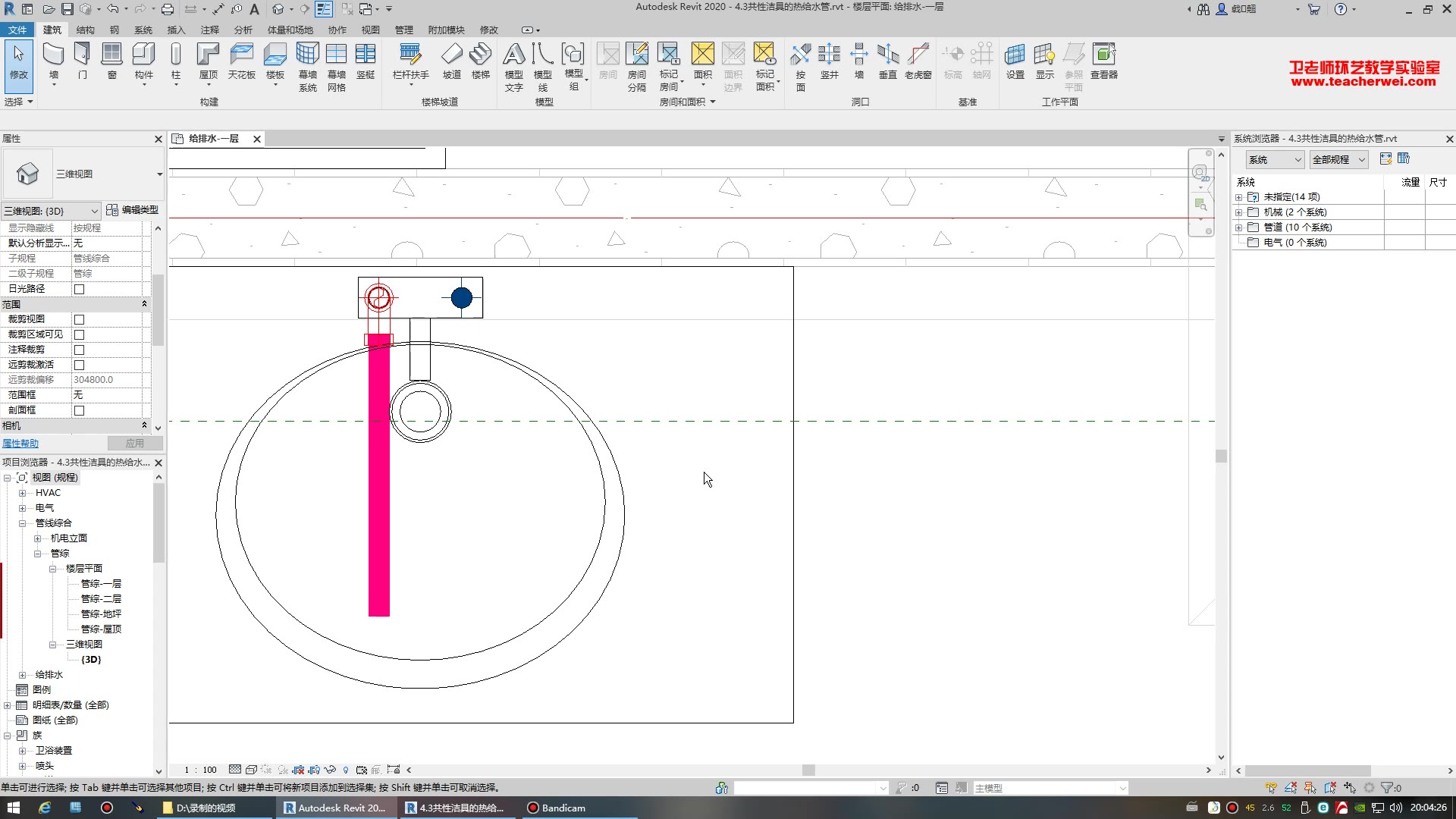
Task: Click the 编辑类型 button
Action: coord(133,210)
